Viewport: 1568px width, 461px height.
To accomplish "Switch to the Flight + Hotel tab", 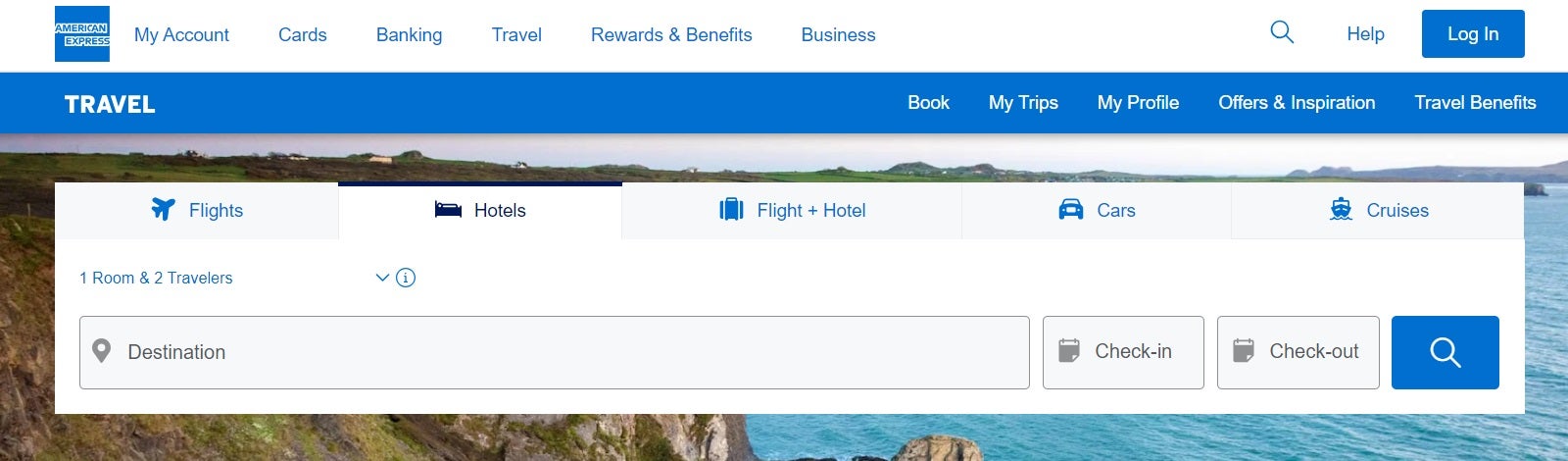I will (792, 211).
